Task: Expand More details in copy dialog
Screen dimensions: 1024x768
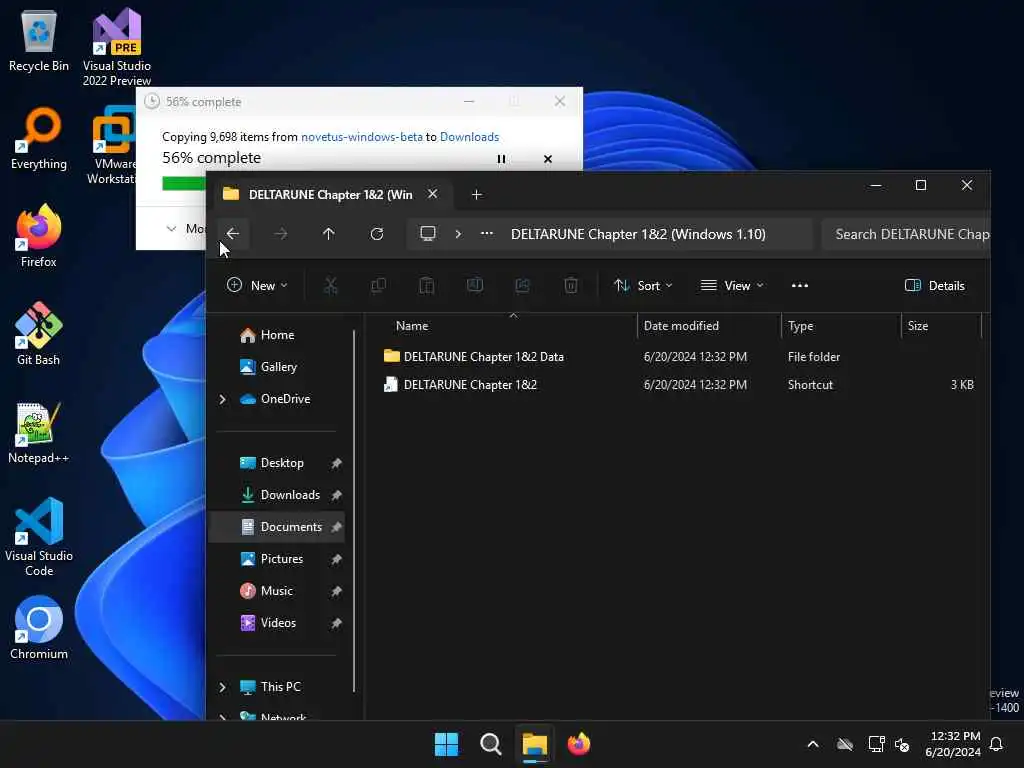Action: [x=185, y=229]
